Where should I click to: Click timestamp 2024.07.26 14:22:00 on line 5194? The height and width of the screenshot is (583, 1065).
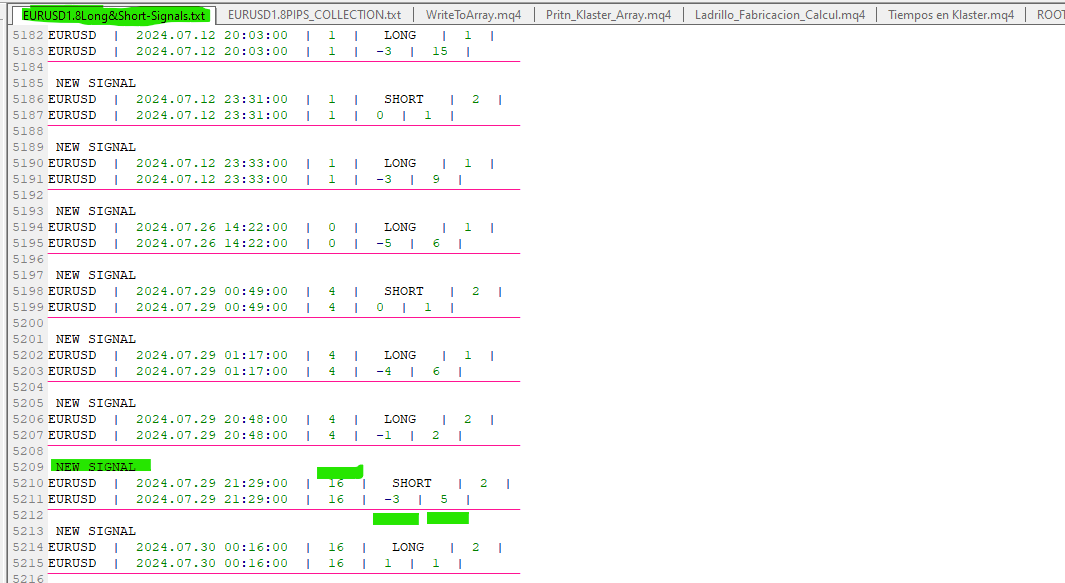point(212,227)
